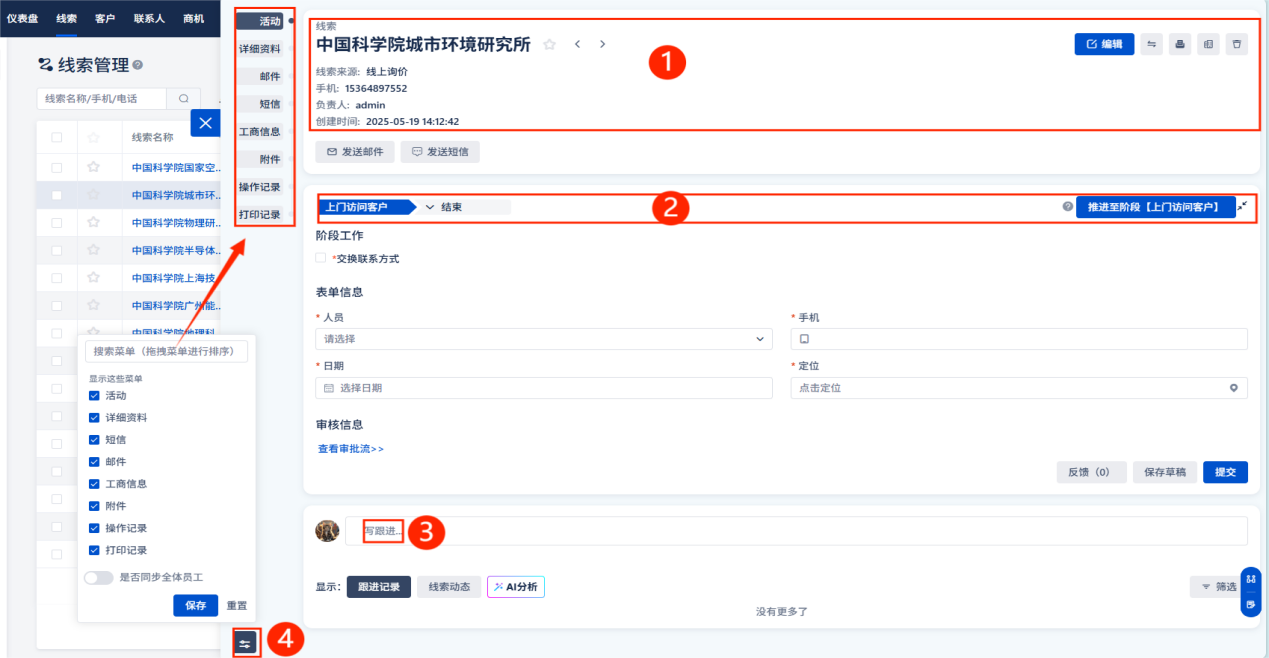Toggle 工商信息 checkbox in menu settings
1269x658 pixels.
(94, 484)
